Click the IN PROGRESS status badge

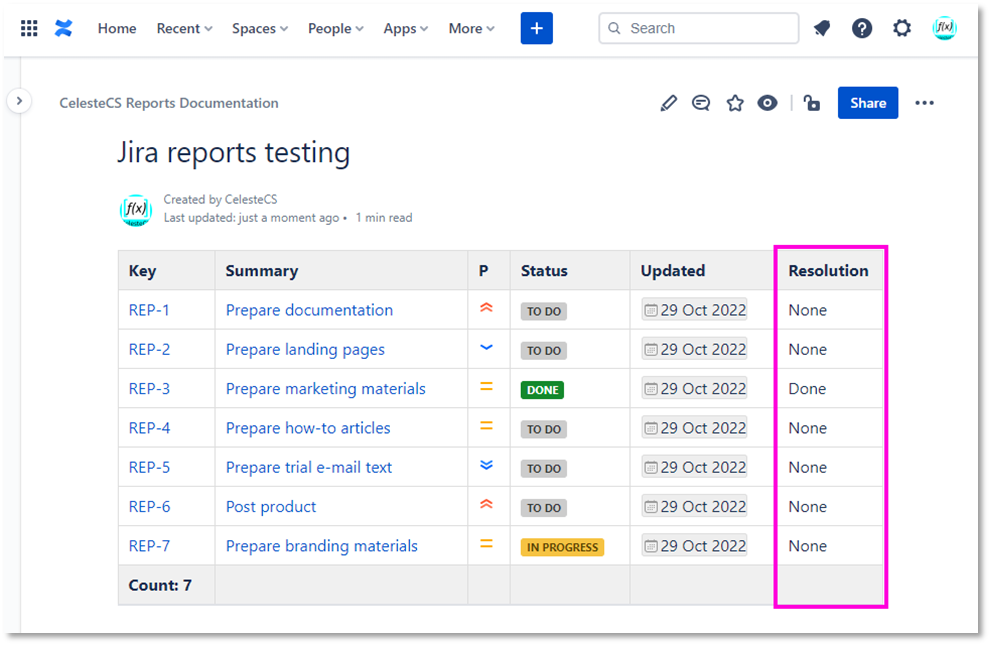[562, 547]
